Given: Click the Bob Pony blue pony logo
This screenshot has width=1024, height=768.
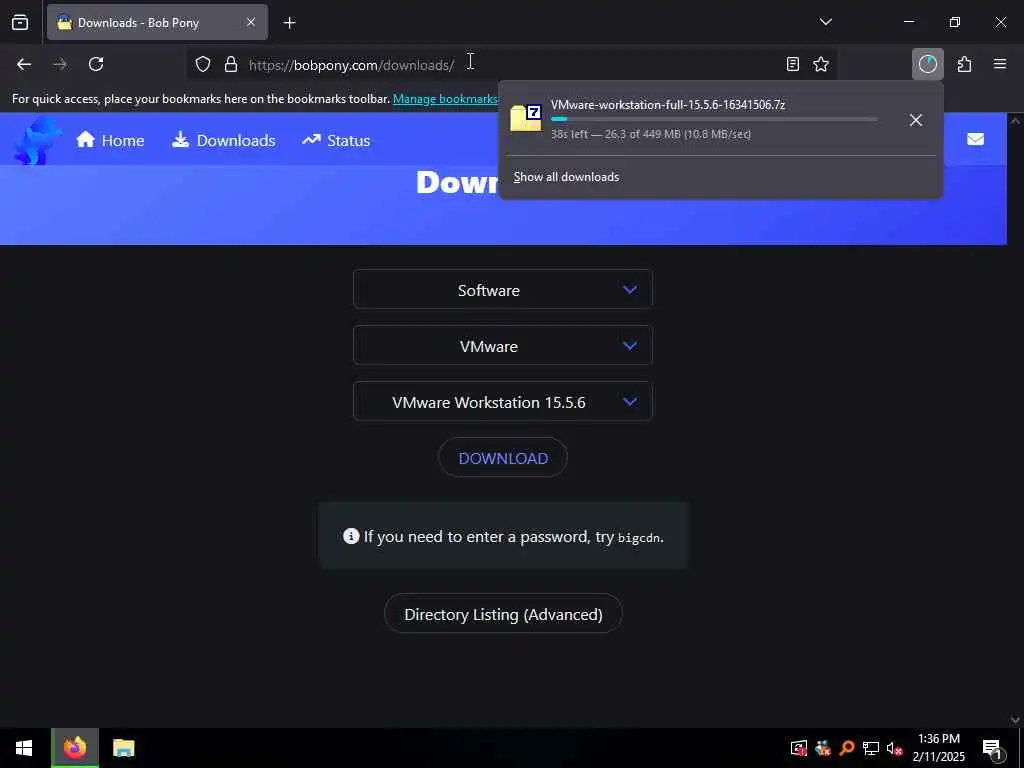Looking at the screenshot, I should coord(36,140).
